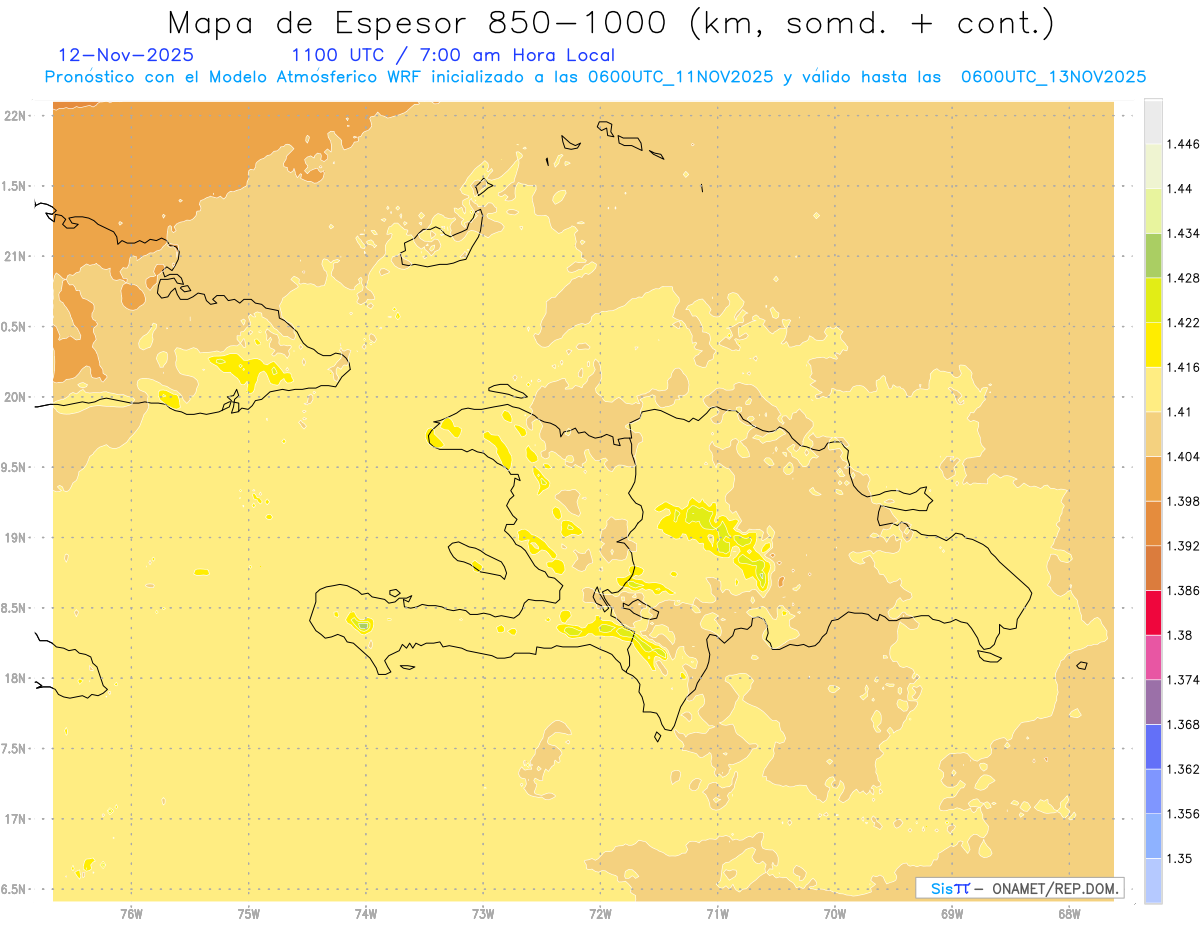Click legend value 1.434
Image resolution: width=1200 pixels, height=927 pixels.
[x=1183, y=233]
